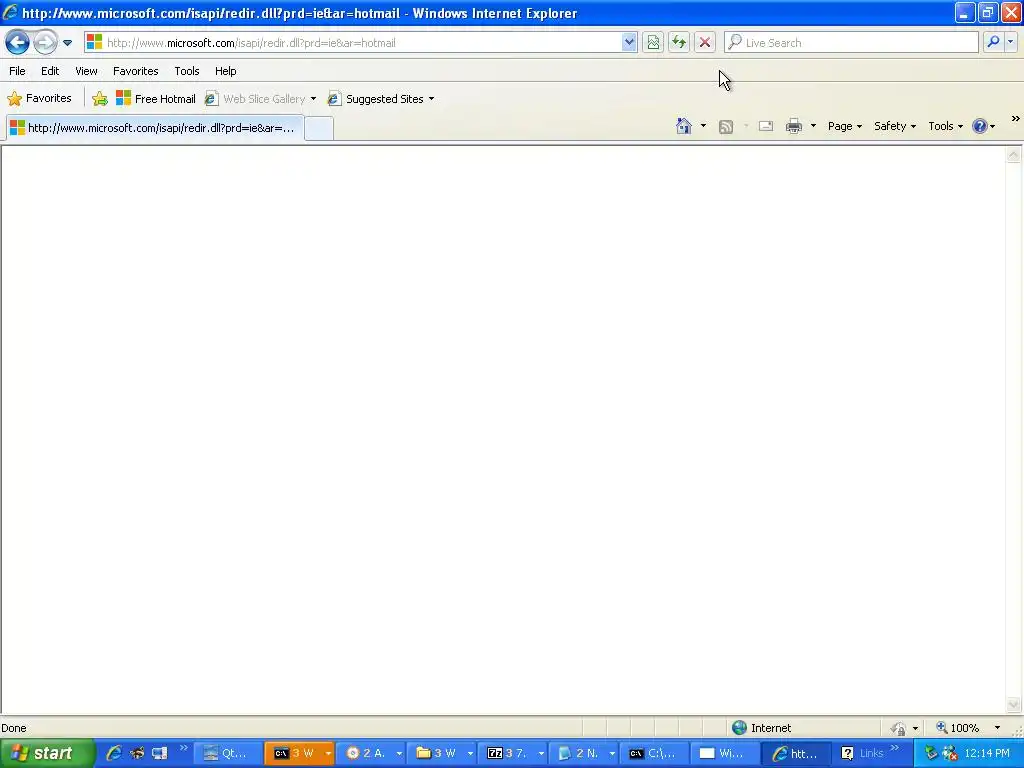The image size is (1024, 768).
Task: Expand the Home button dropdown arrow
Action: tap(703, 126)
